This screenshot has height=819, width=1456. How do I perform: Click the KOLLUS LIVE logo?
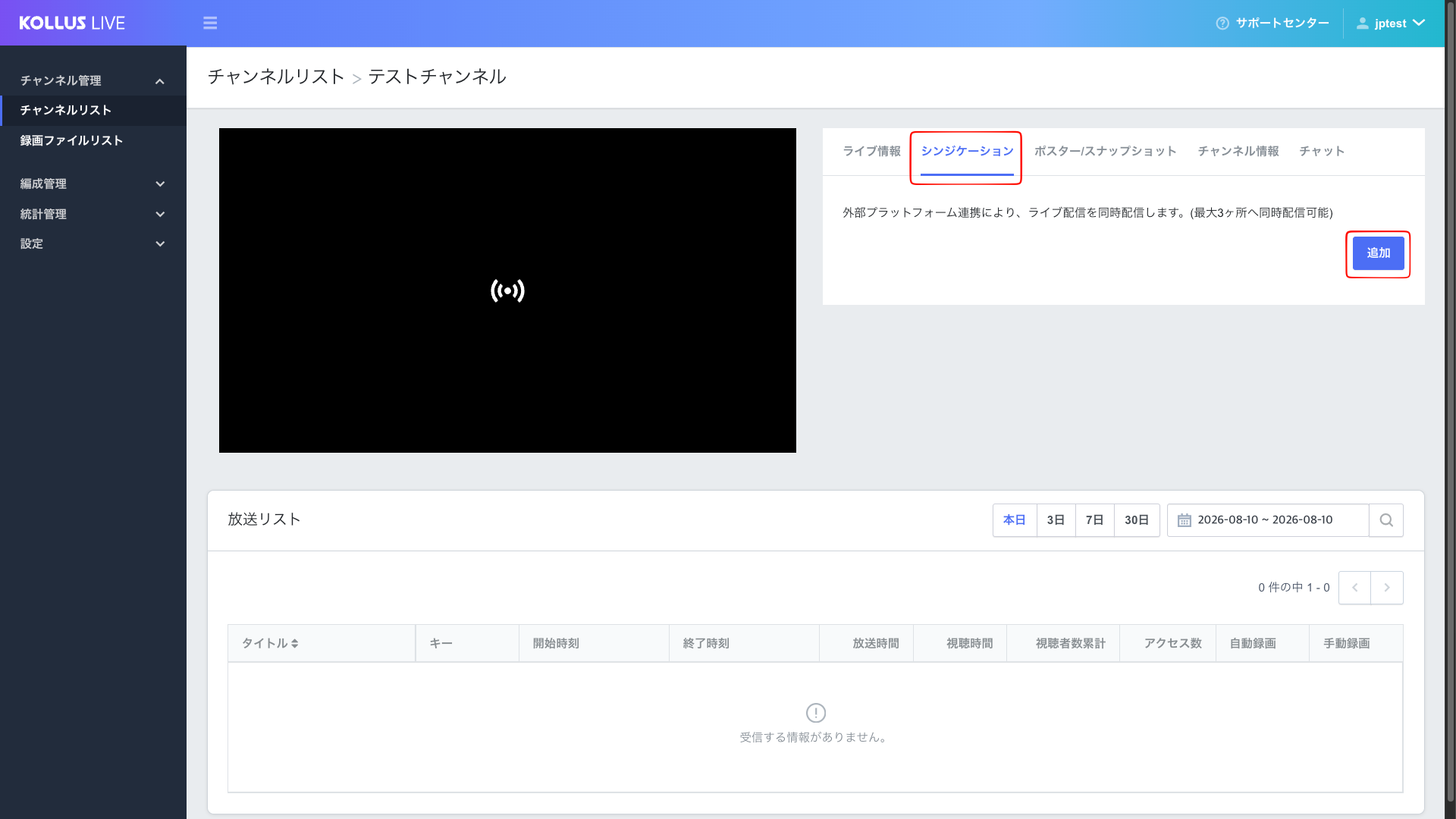point(72,23)
